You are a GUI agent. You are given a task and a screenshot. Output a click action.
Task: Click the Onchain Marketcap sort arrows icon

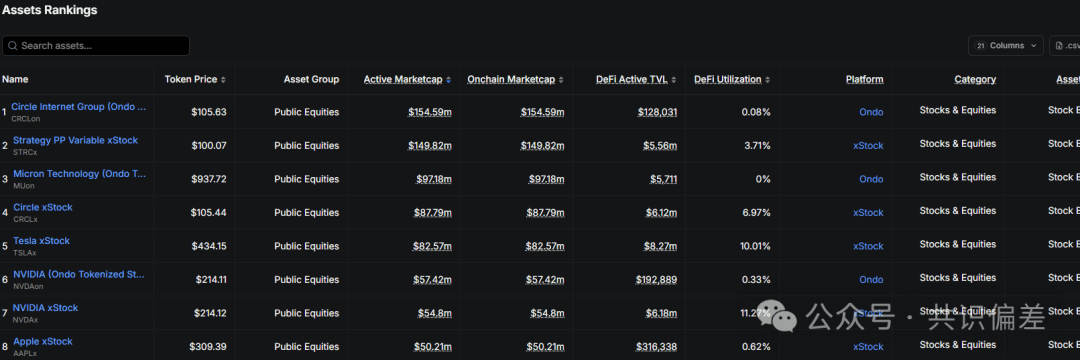point(561,80)
